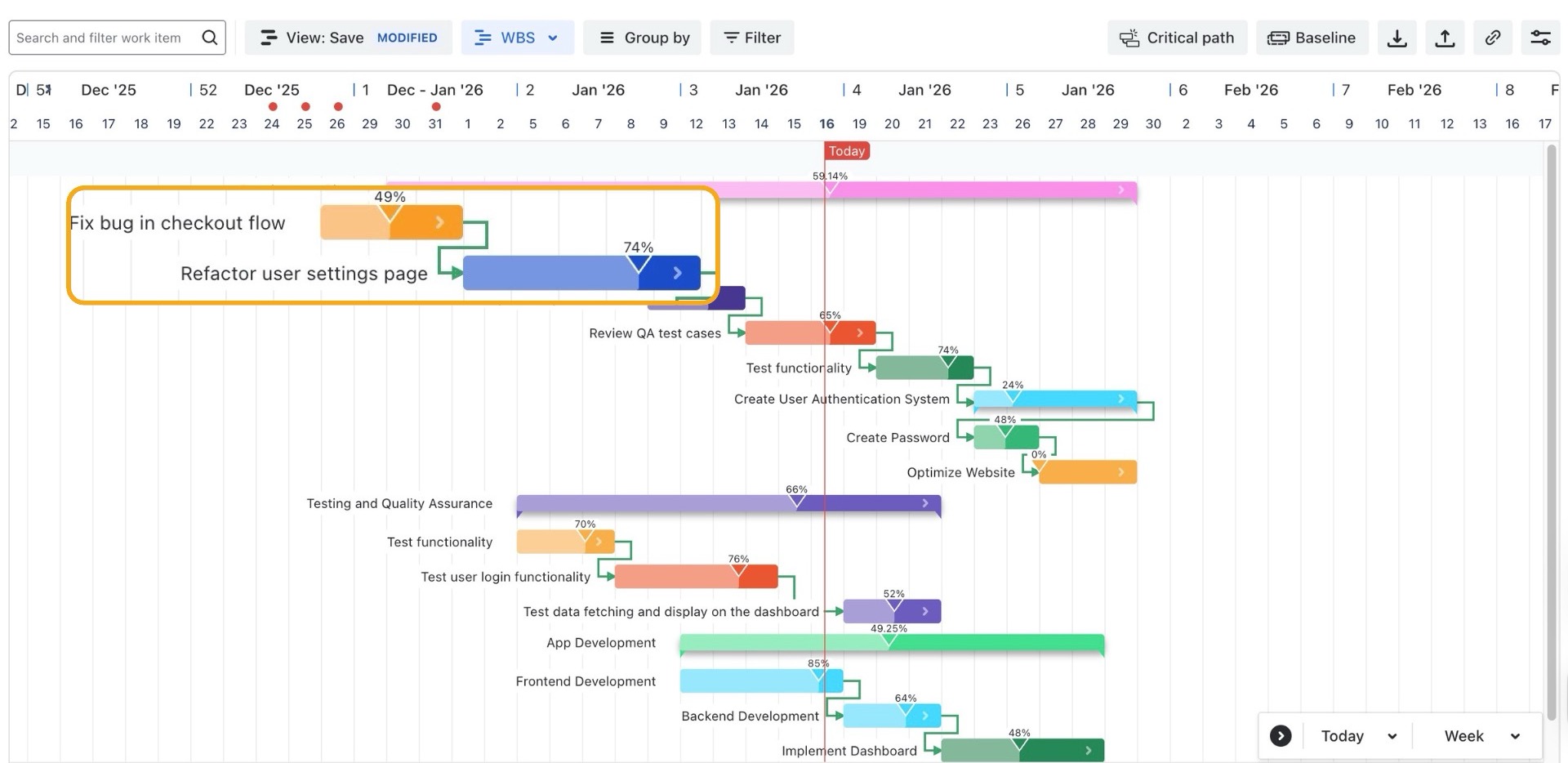
Task: Open the settings sliders icon
Action: (x=1540, y=38)
